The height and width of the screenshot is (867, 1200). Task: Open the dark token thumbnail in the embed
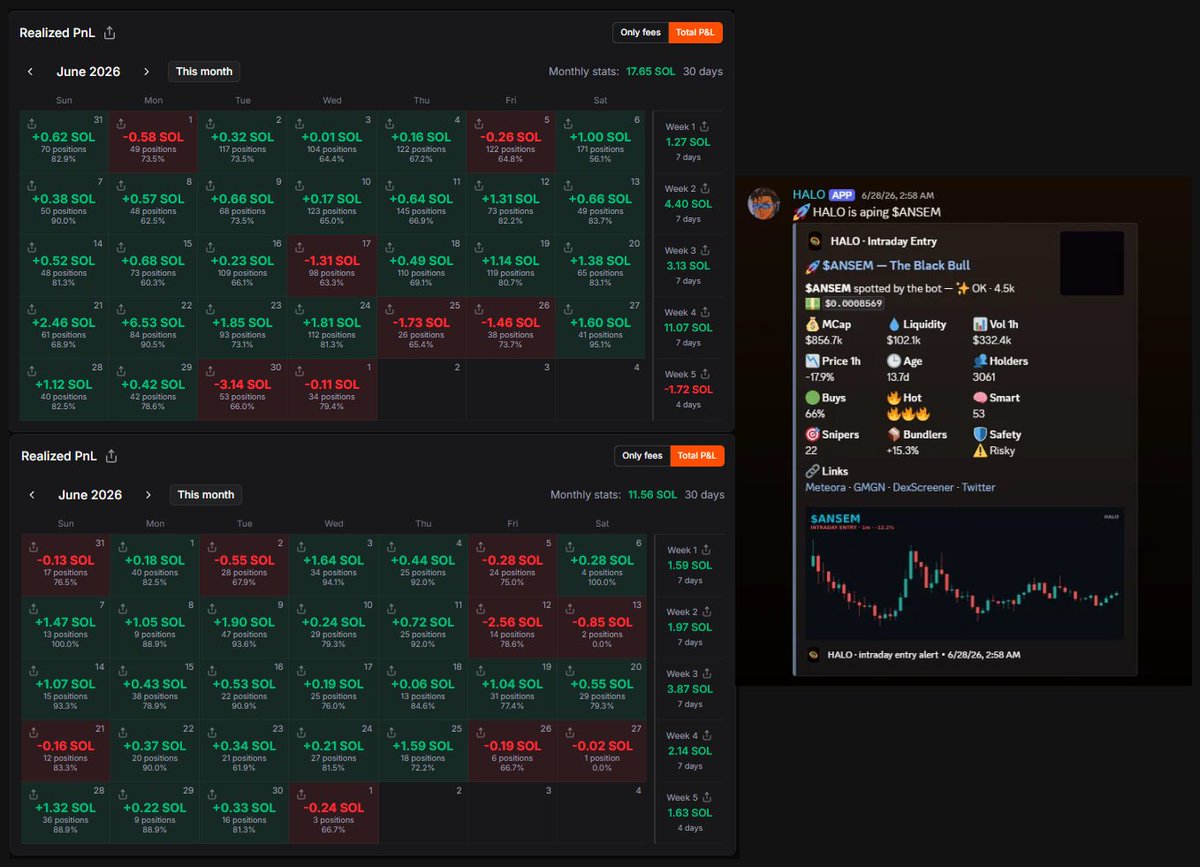pyautogui.click(x=1092, y=263)
